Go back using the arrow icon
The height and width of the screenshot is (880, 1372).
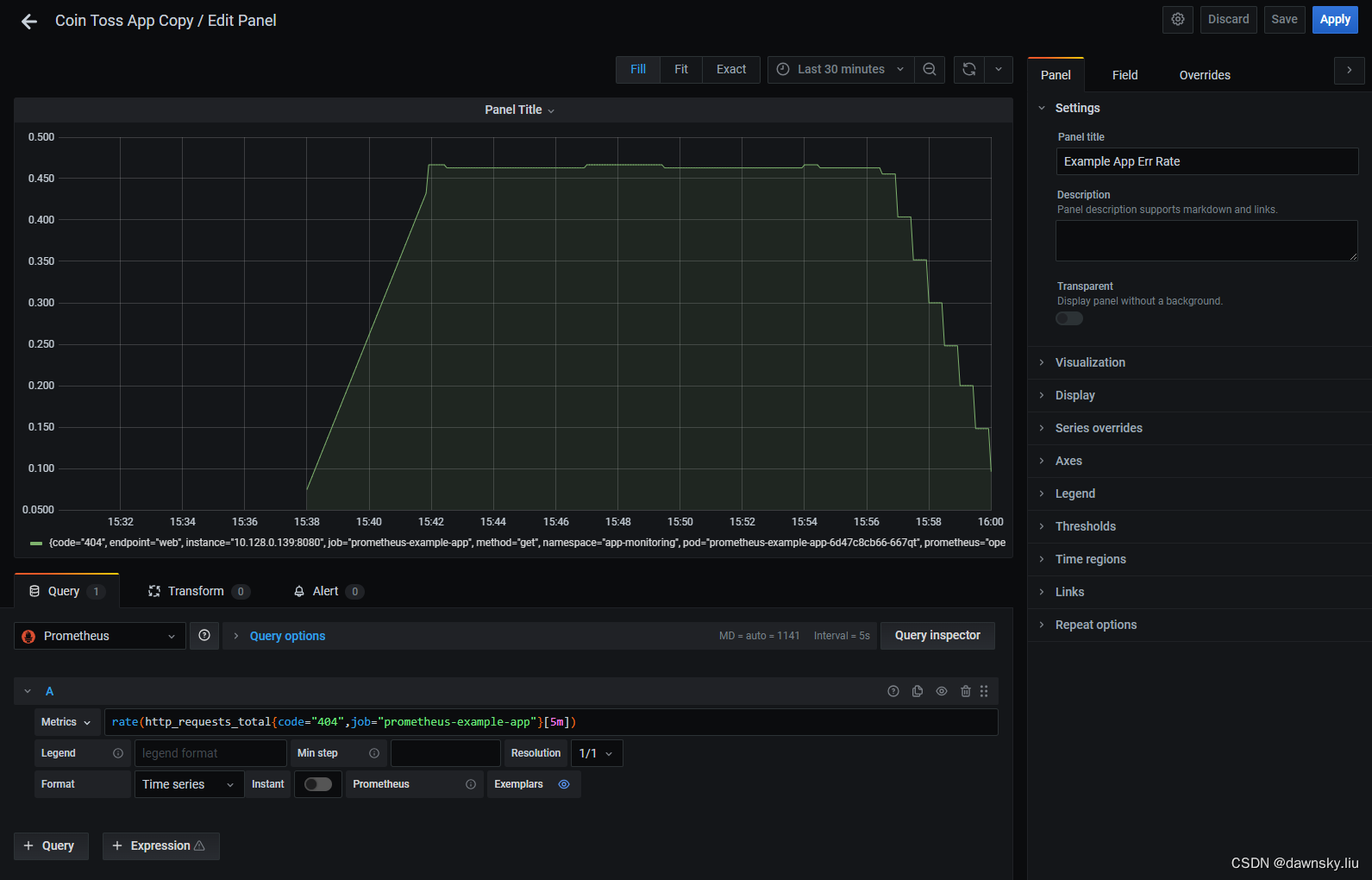[29, 22]
